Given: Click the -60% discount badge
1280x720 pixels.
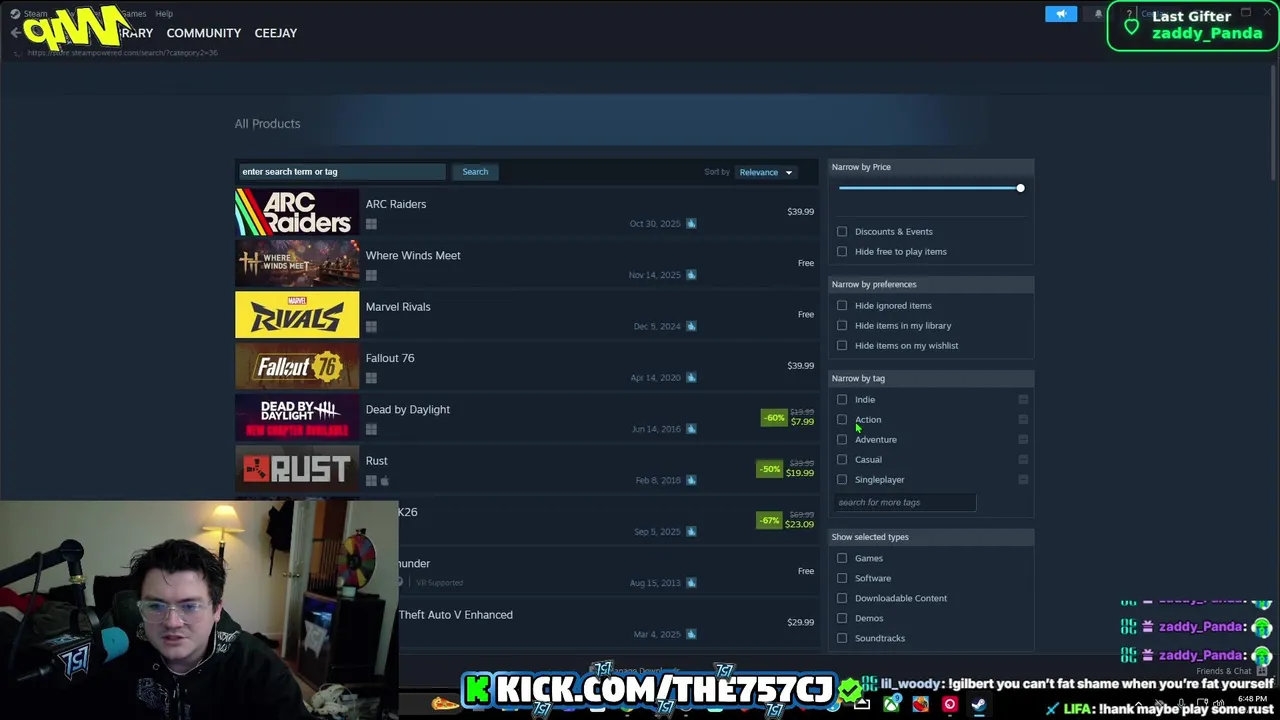Looking at the screenshot, I should point(774,418).
